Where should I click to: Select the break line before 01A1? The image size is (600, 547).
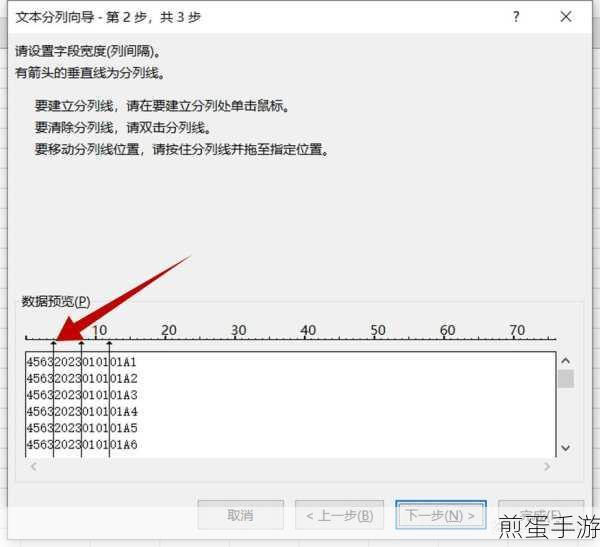(x=109, y=398)
